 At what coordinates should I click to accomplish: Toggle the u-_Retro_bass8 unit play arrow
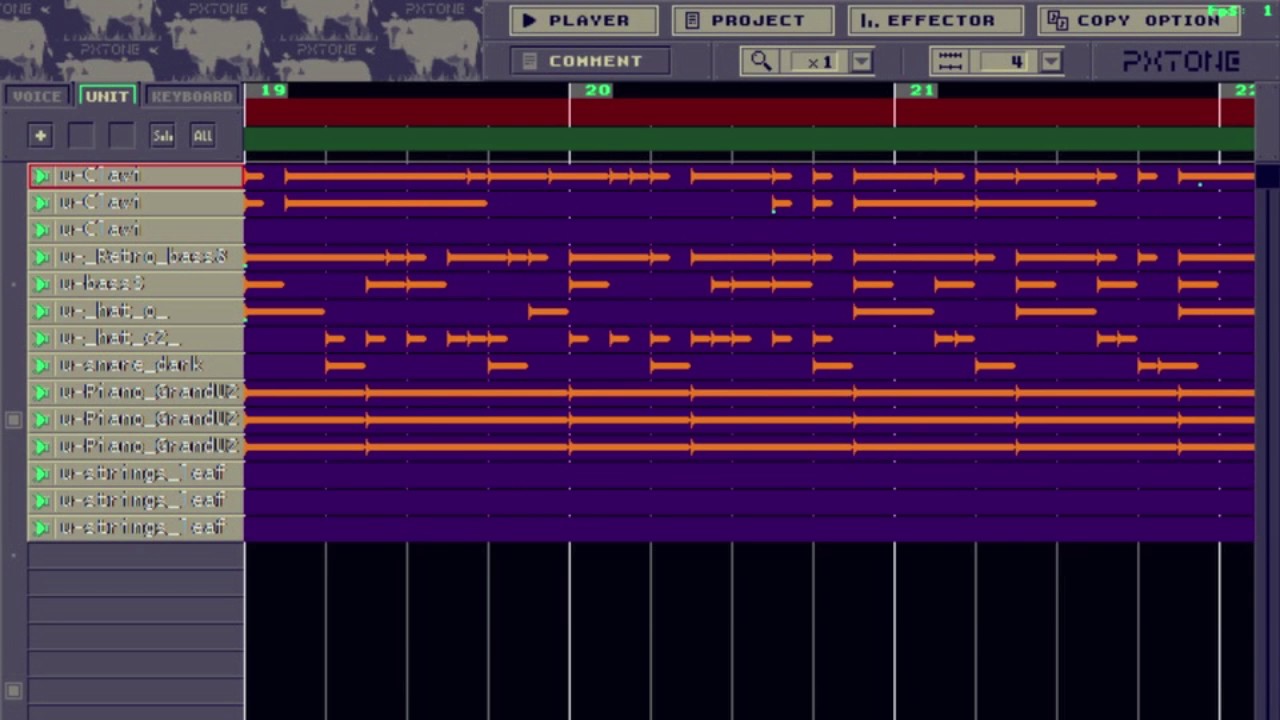coord(41,257)
